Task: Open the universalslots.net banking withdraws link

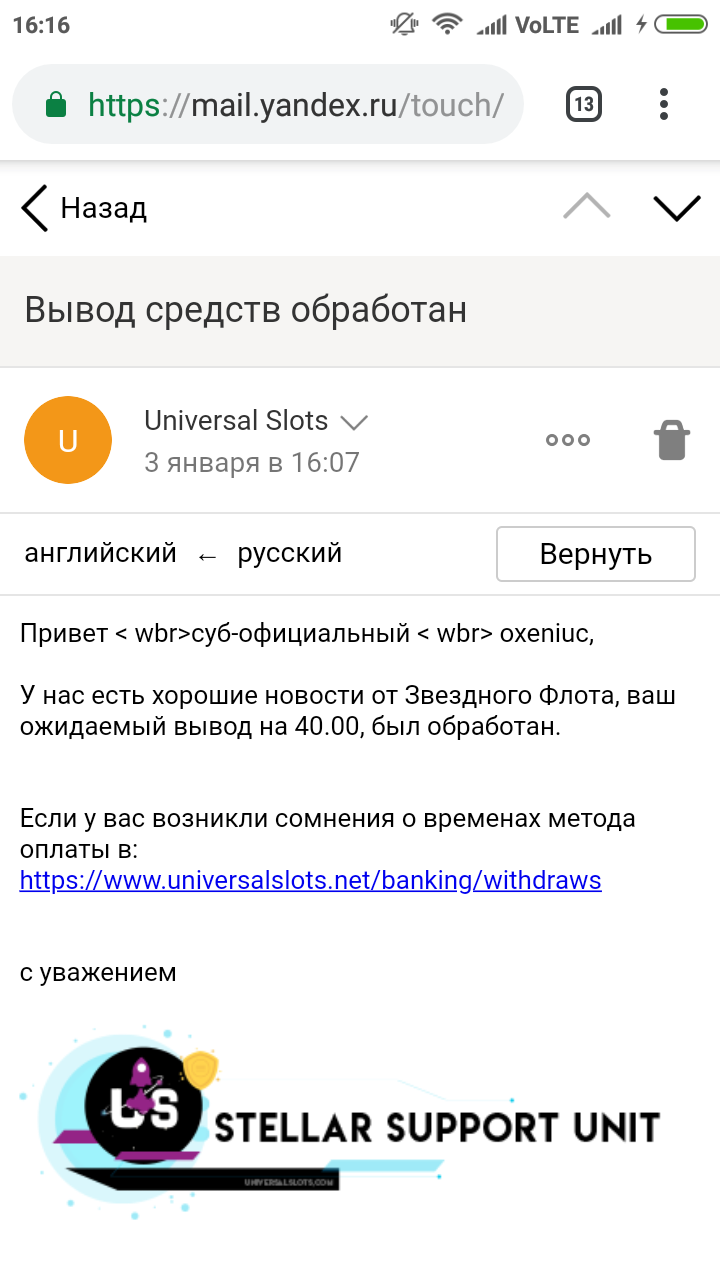Action: [310, 880]
